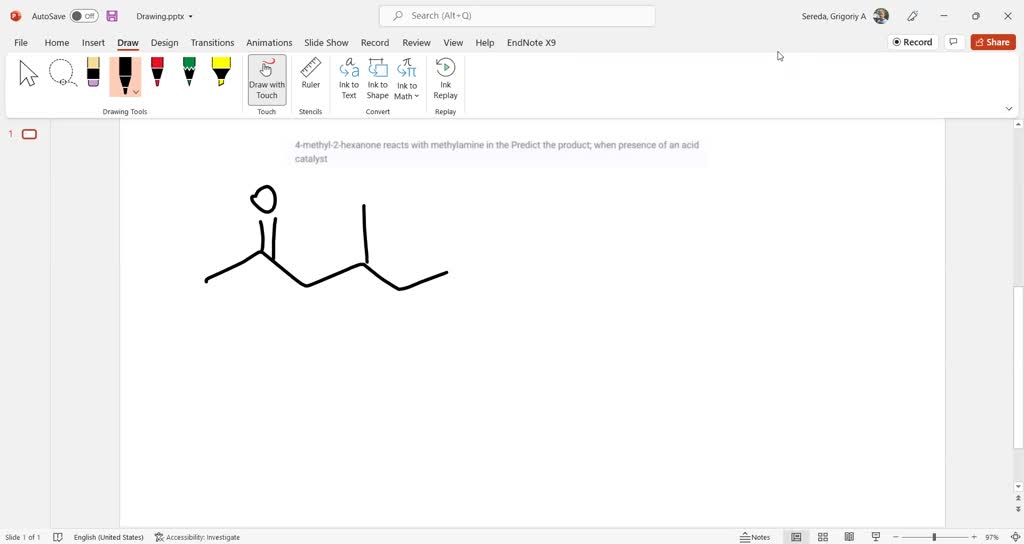Open Ink to Math dropdown

(x=407, y=96)
